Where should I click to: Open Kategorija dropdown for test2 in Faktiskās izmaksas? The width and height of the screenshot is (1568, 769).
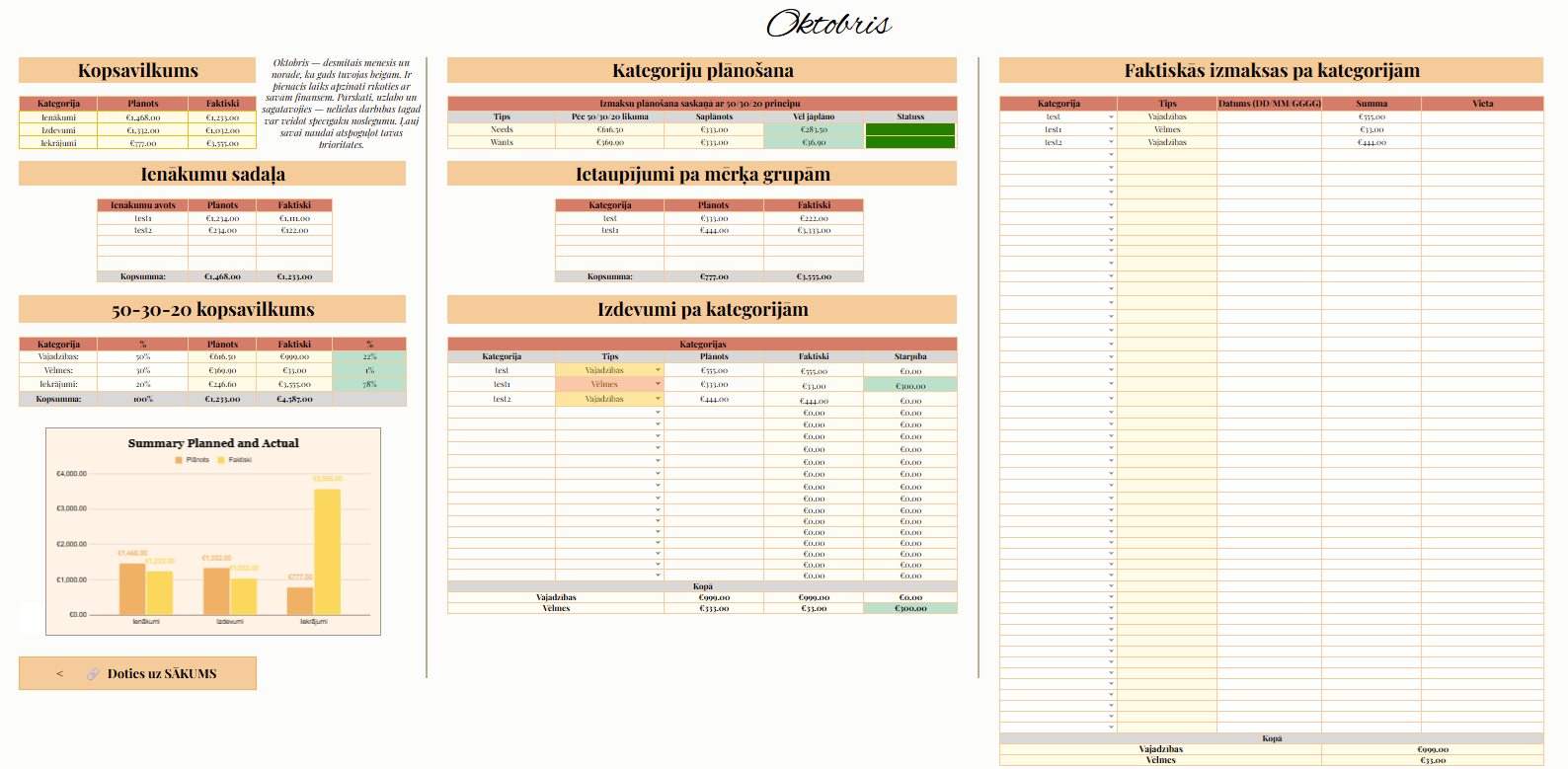tap(1111, 142)
